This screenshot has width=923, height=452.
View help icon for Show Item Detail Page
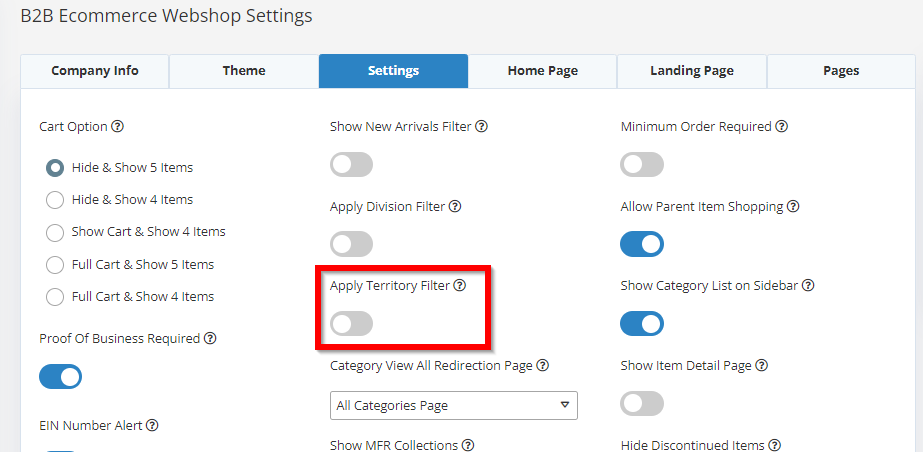click(x=762, y=365)
